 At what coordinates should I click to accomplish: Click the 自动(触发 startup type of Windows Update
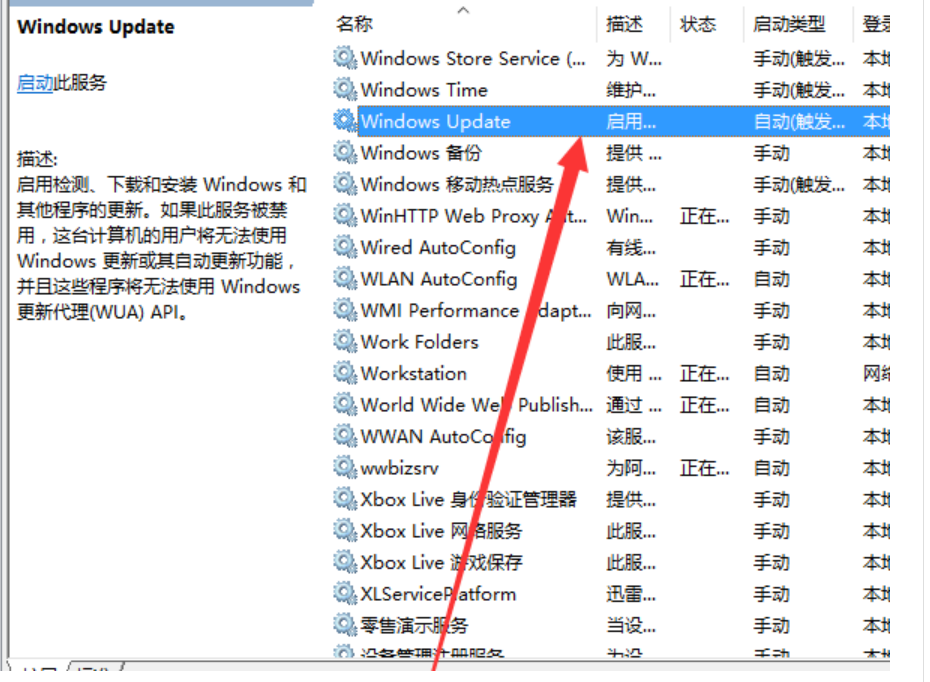click(799, 122)
